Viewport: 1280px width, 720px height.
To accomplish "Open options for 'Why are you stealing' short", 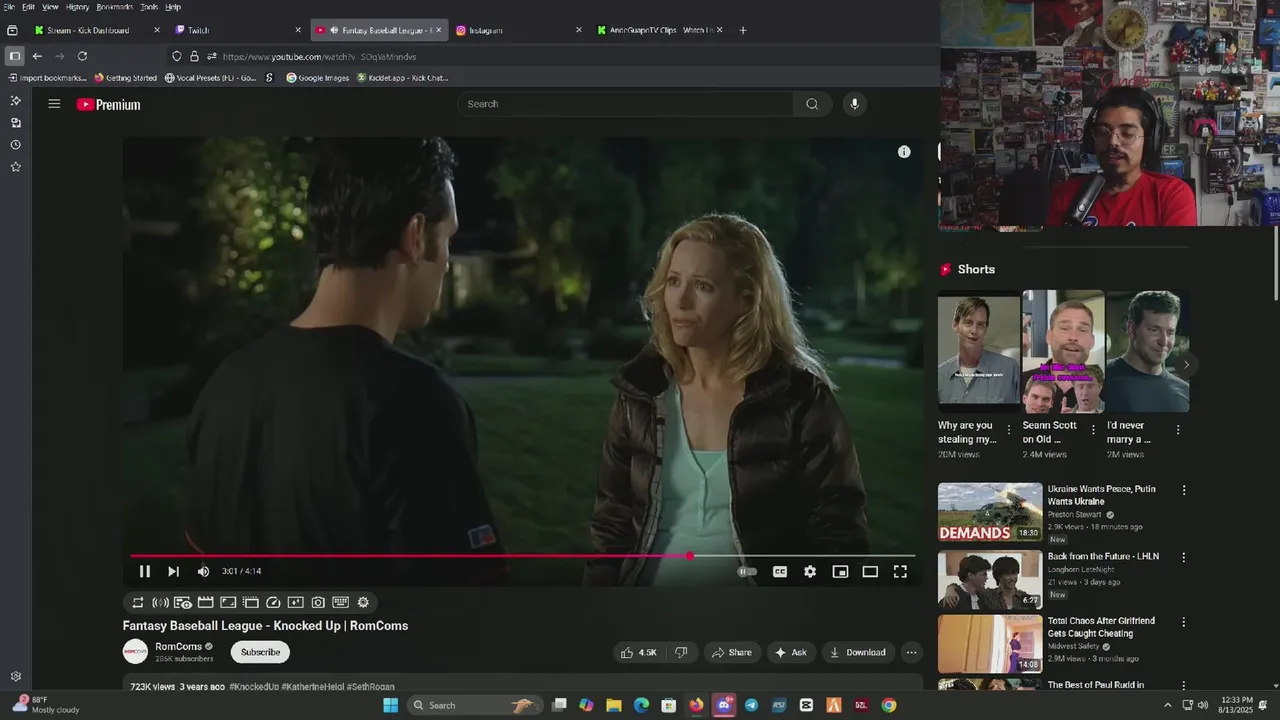I will point(1008,430).
